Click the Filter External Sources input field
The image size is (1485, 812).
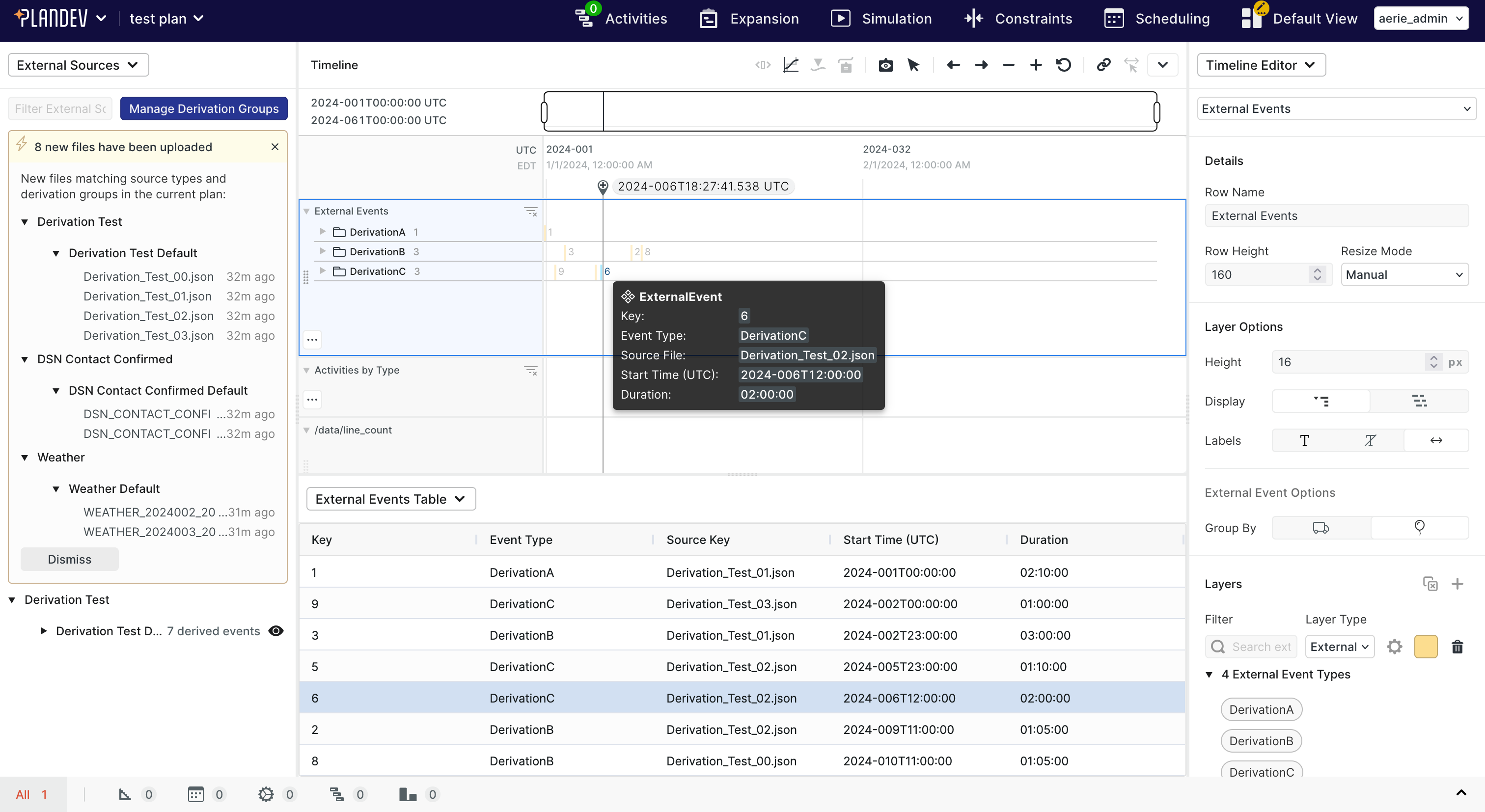(x=59, y=108)
